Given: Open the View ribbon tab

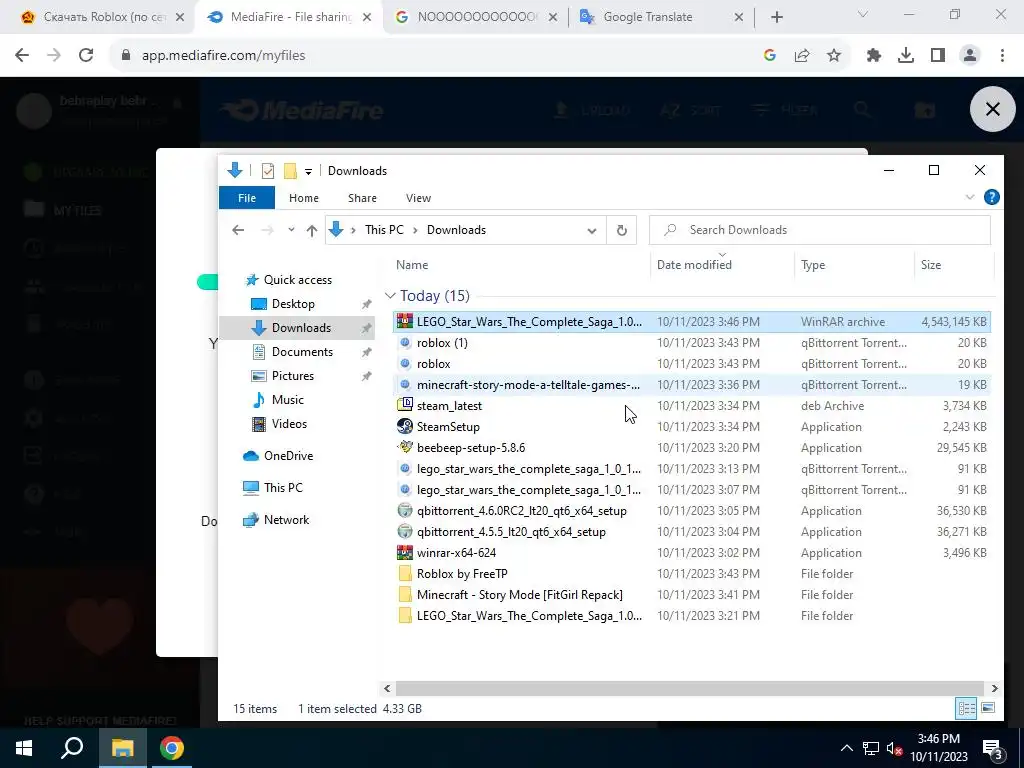Looking at the screenshot, I should point(418,198).
